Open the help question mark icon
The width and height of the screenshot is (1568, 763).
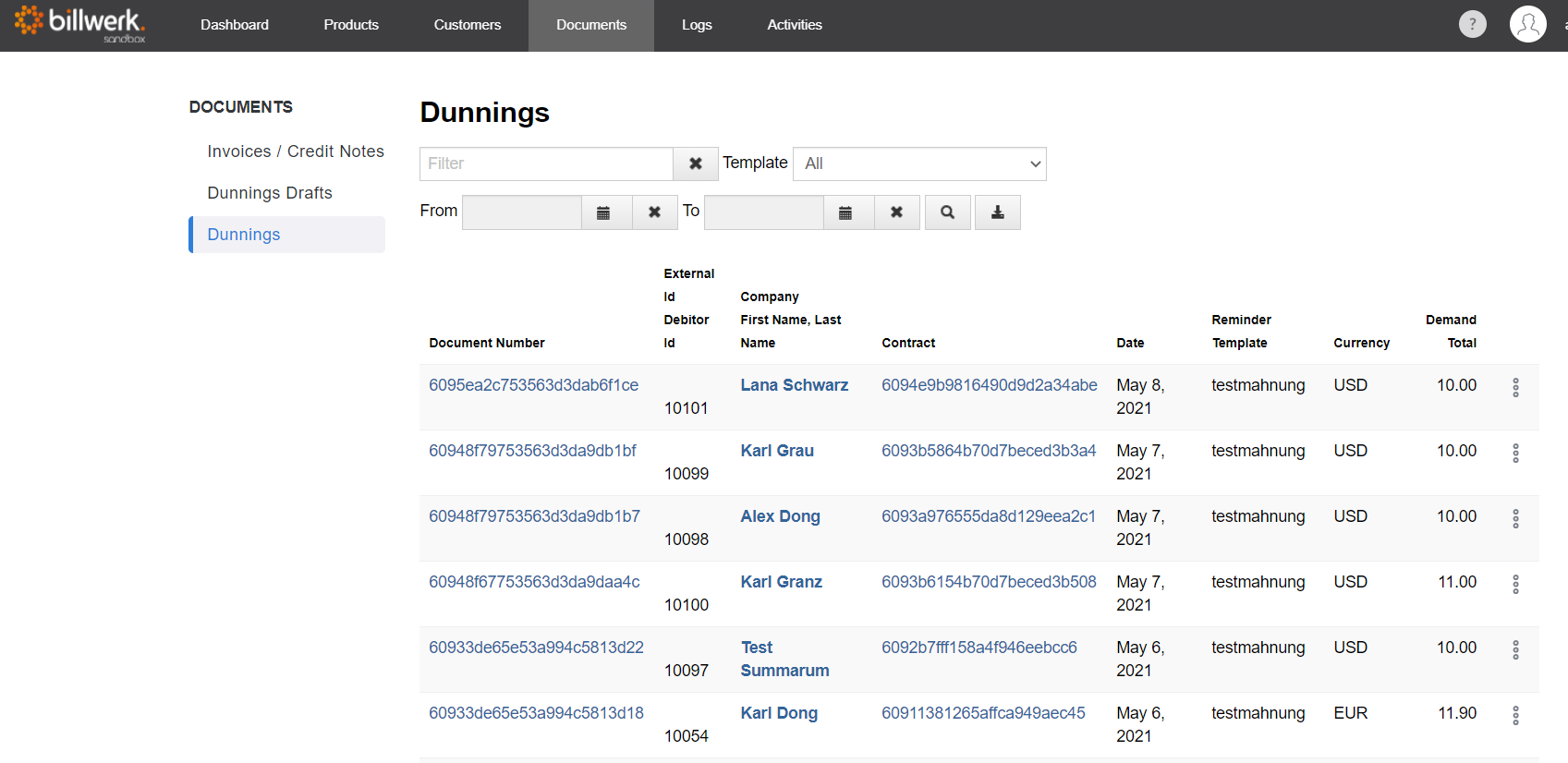point(1472,24)
